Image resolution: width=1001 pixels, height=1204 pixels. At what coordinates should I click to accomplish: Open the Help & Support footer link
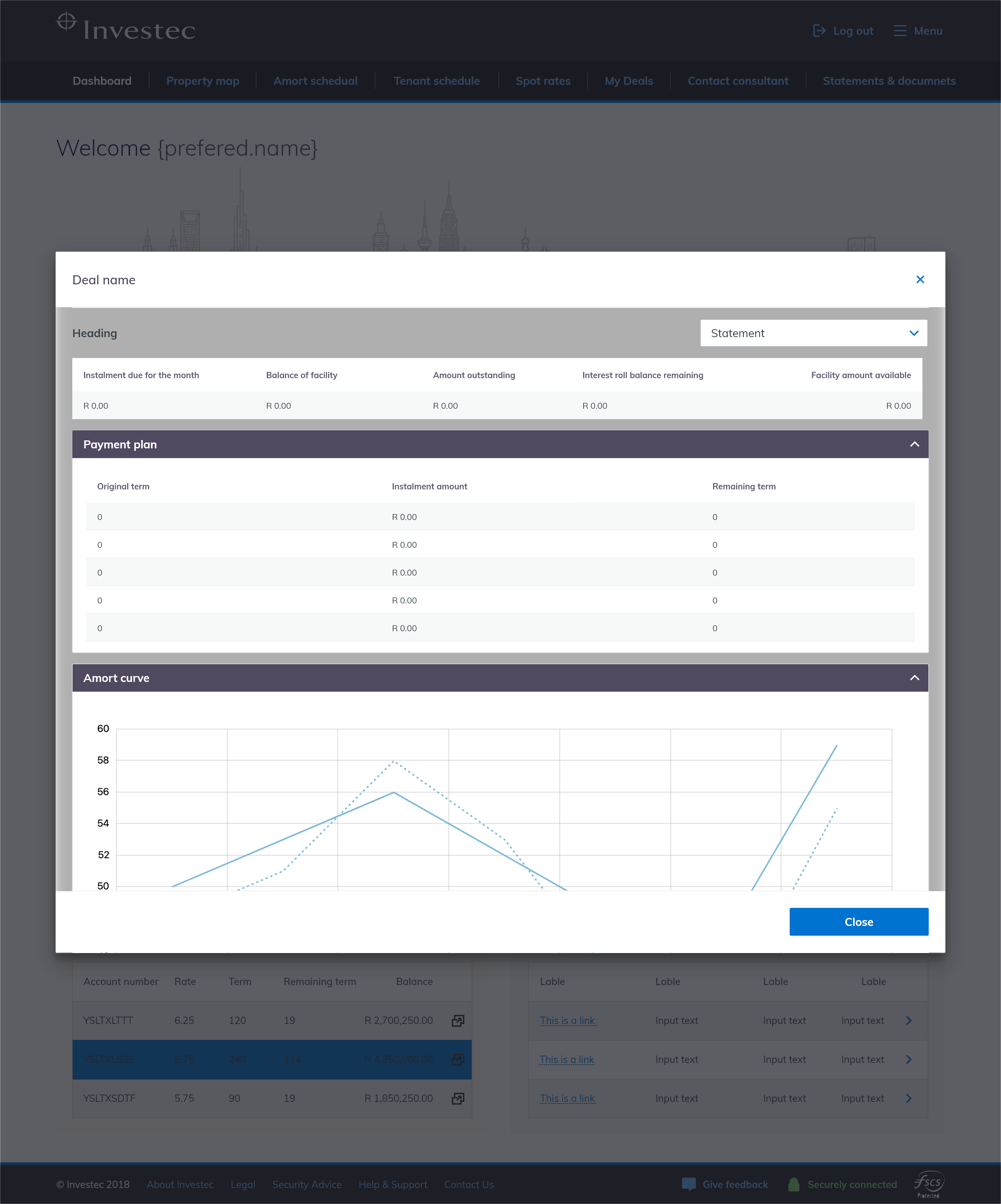(x=393, y=1185)
